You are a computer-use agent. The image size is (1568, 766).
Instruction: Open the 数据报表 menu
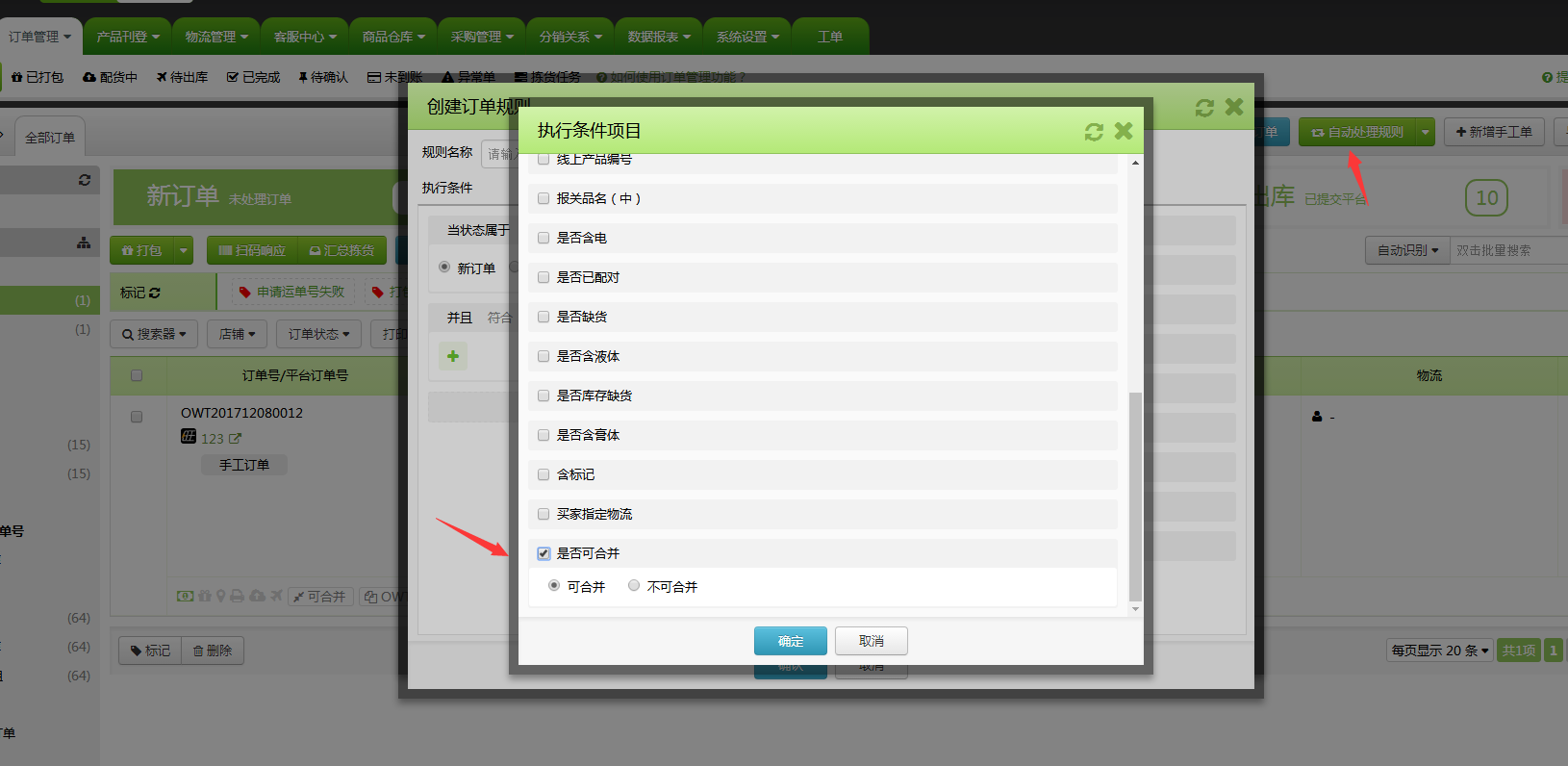coord(659,37)
